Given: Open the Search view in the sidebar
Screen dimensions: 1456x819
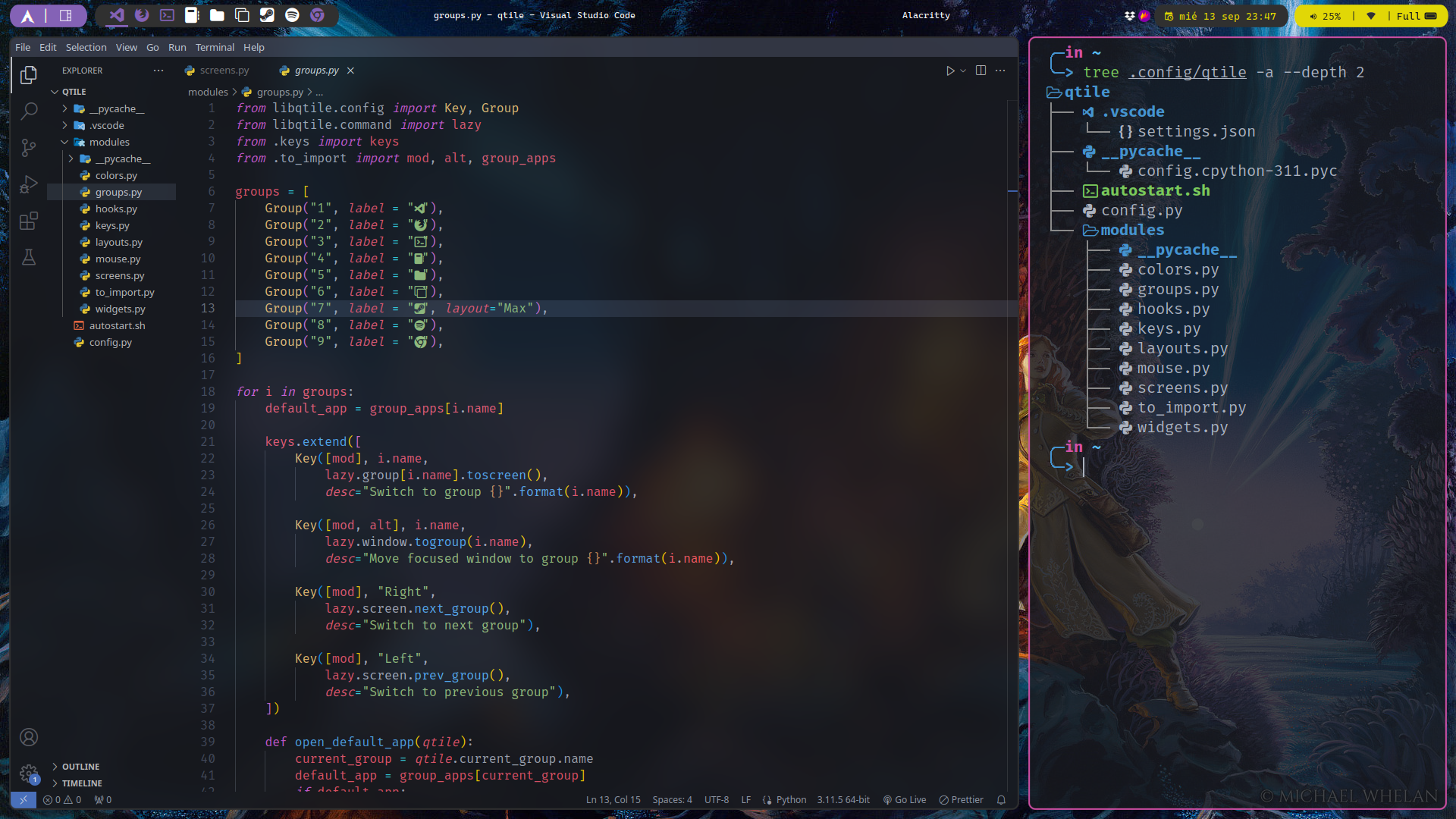Looking at the screenshot, I should (x=29, y=111).
